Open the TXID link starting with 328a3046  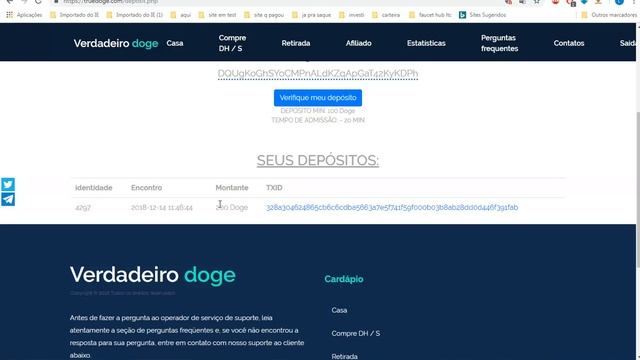click(392, 207)
